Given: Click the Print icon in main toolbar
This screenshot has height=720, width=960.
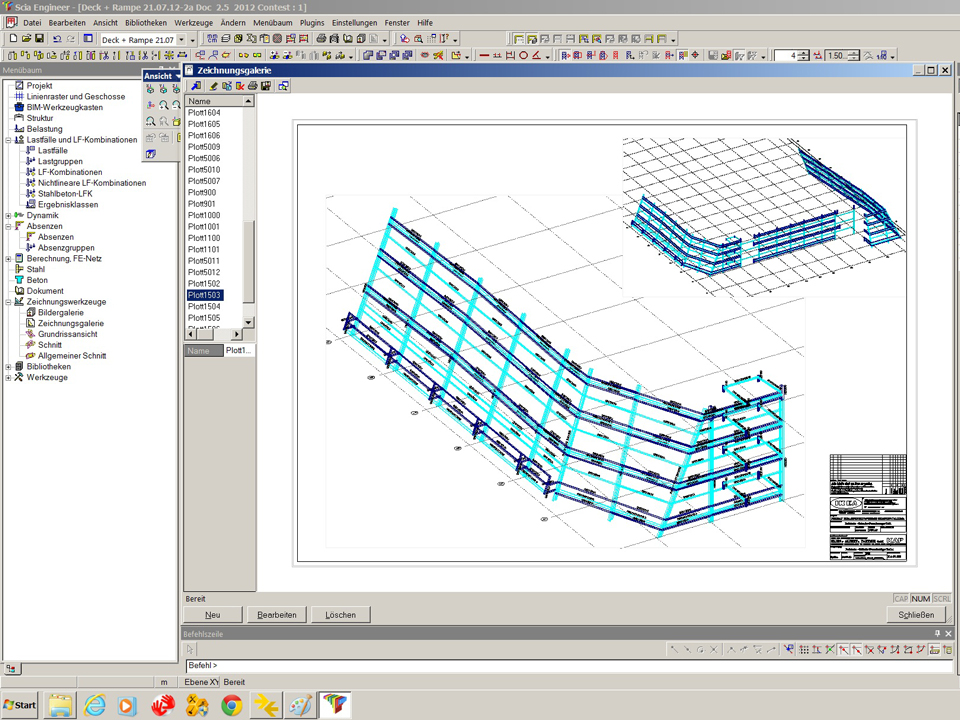Looking at the screenshot, I should (321, 39).
